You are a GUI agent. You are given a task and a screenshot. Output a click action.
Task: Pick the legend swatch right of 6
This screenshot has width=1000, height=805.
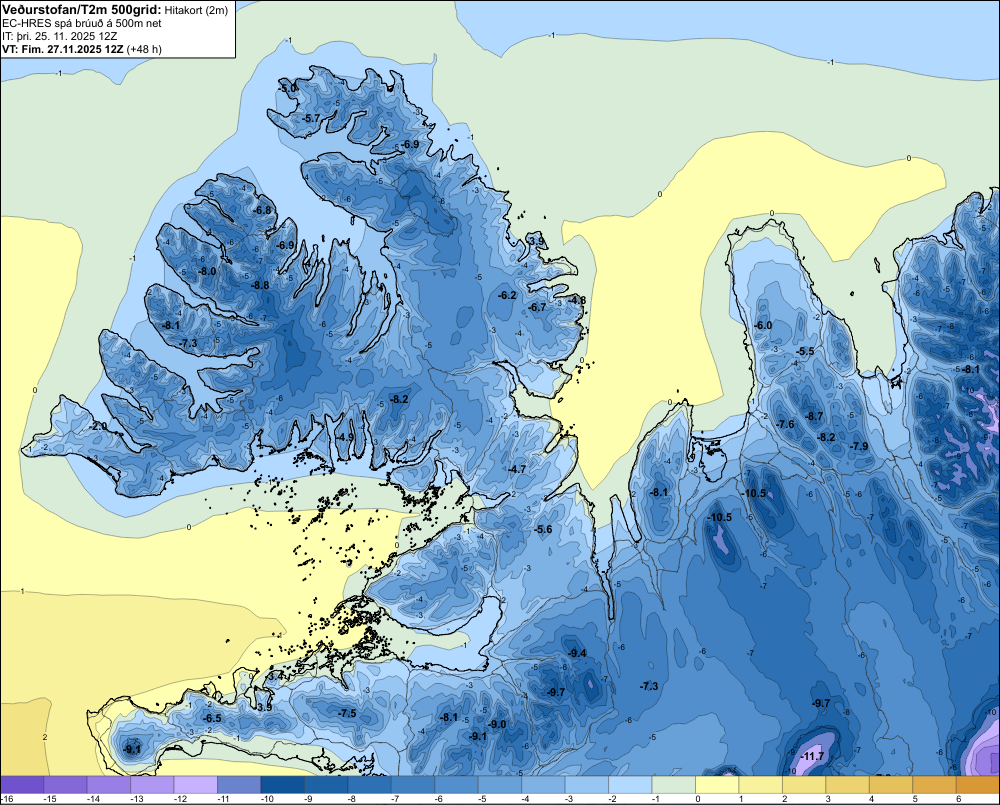(978, 784)
